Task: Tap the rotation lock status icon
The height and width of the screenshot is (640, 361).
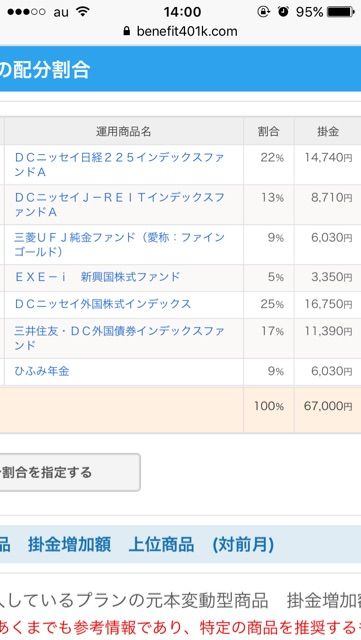Action: coord(264,11)
